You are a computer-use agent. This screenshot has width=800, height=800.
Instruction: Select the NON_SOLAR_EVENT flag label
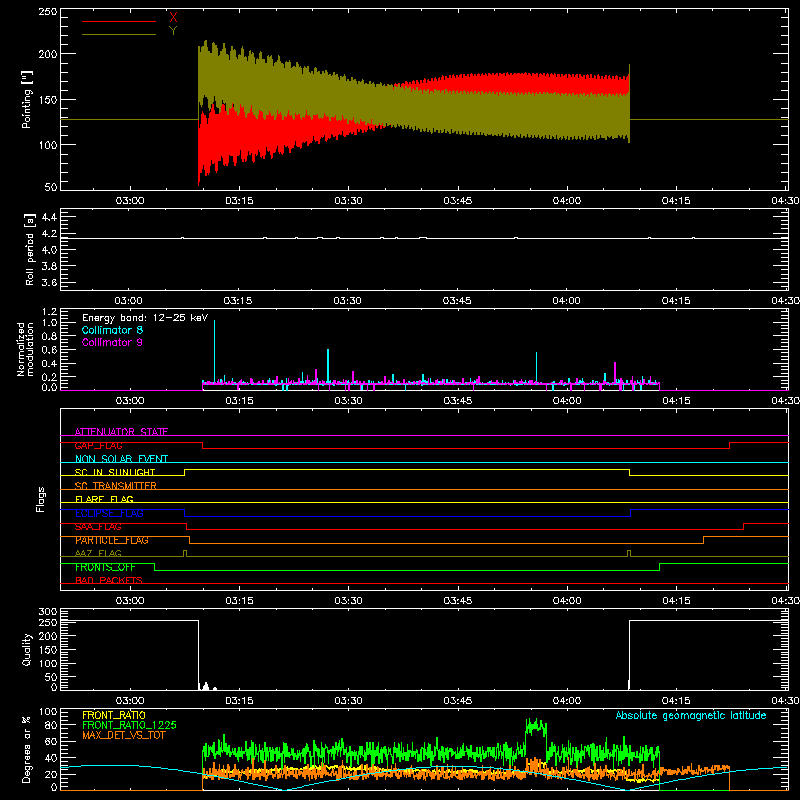(x=121, y=459)
